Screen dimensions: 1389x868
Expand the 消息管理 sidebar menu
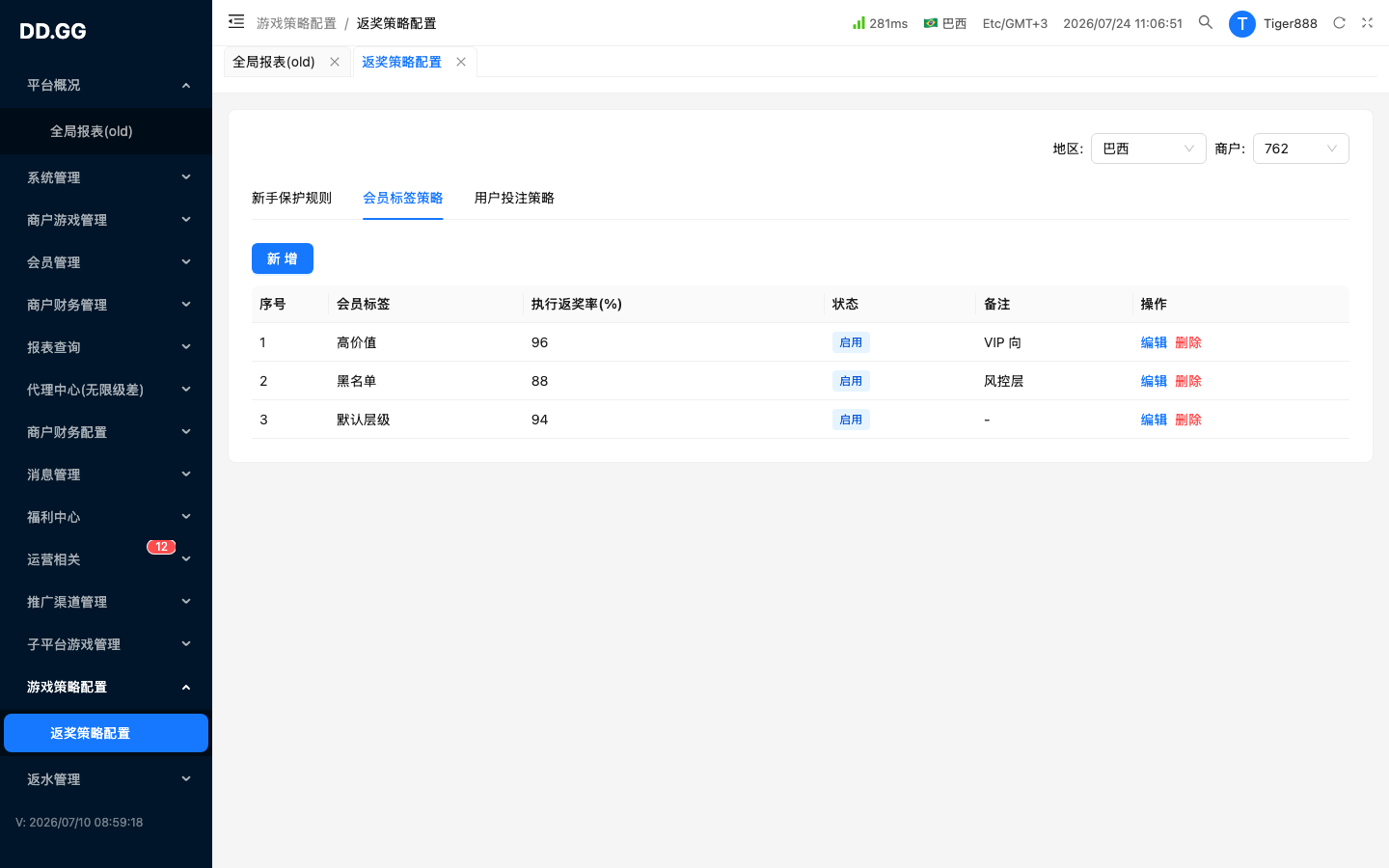(106, 475)
